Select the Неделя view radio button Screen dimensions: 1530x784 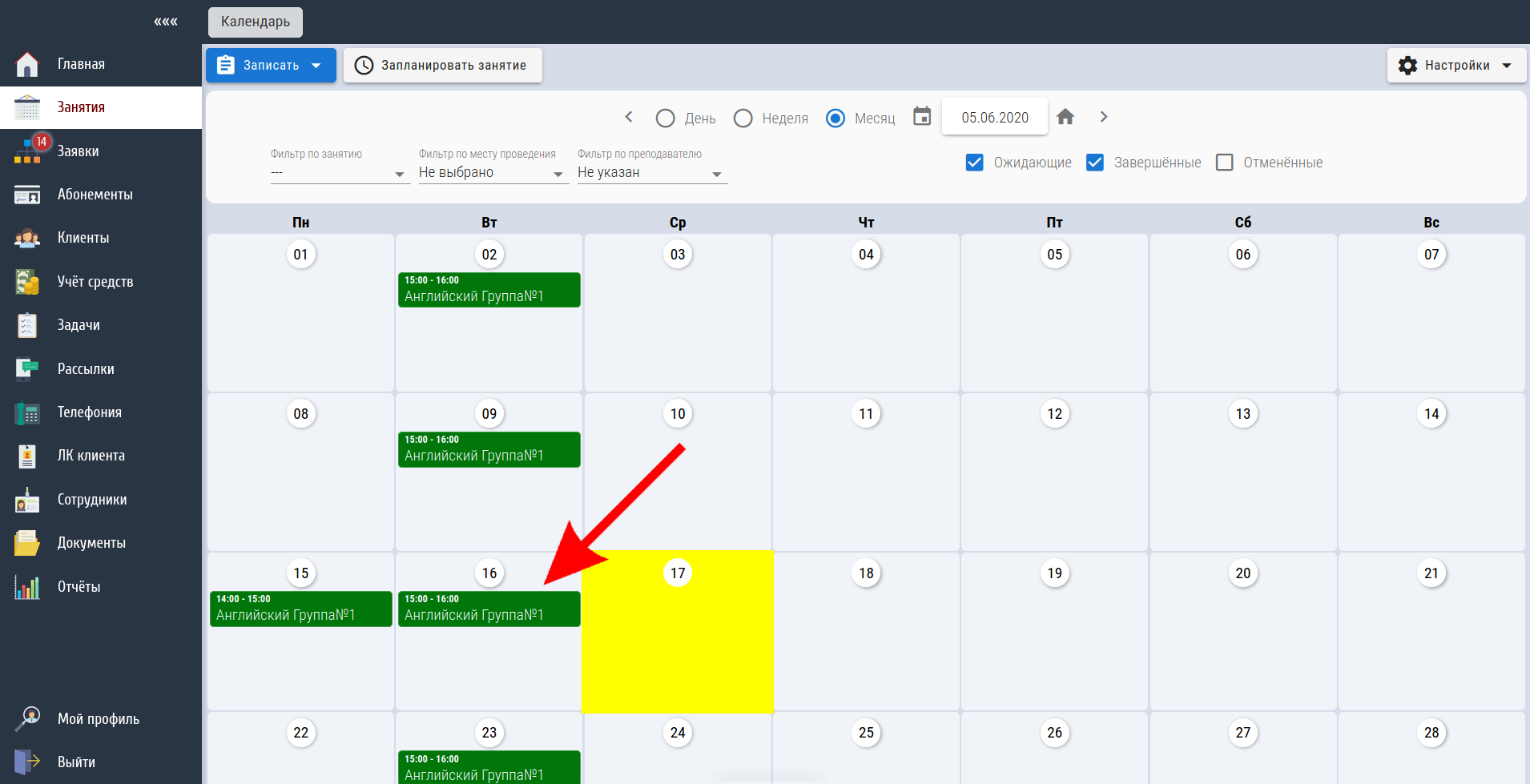[743, 119]
